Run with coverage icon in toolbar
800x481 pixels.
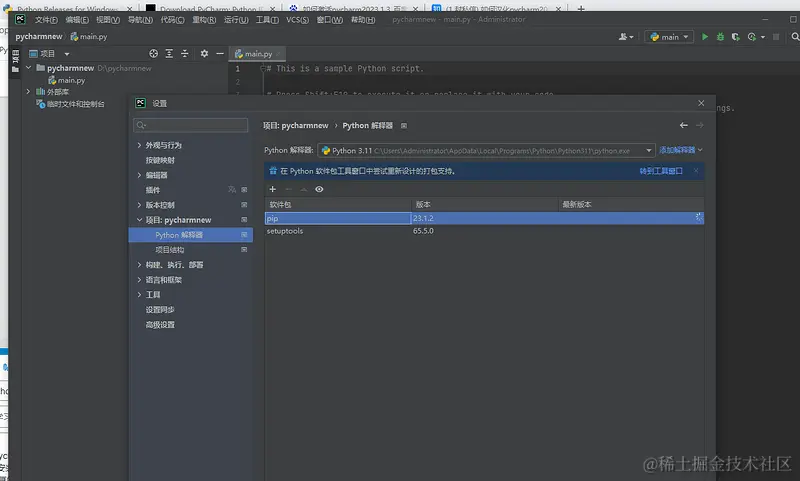coord(735,37)
